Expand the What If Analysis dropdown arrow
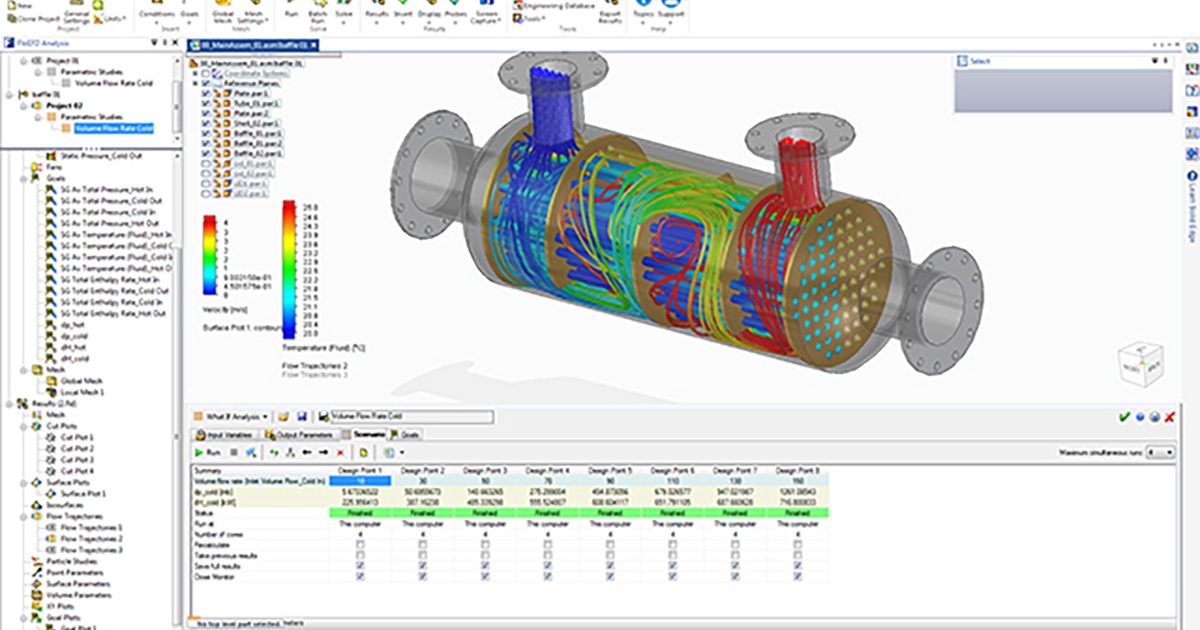This screenshot has width=1200, height=630. 265,416
